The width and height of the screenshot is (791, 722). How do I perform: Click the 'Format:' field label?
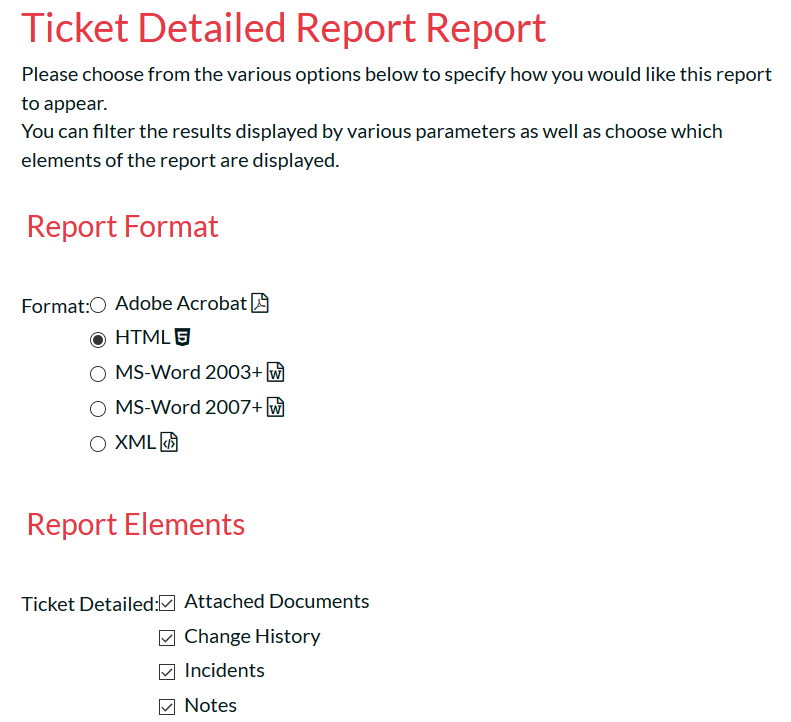(55, 306)
